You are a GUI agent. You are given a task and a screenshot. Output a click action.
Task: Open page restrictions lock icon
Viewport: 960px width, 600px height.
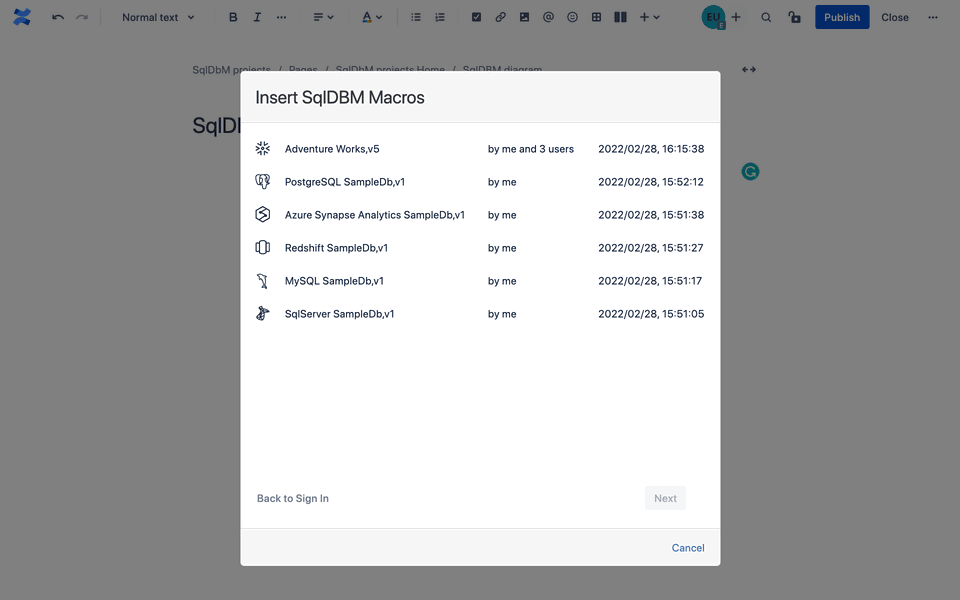794,17
